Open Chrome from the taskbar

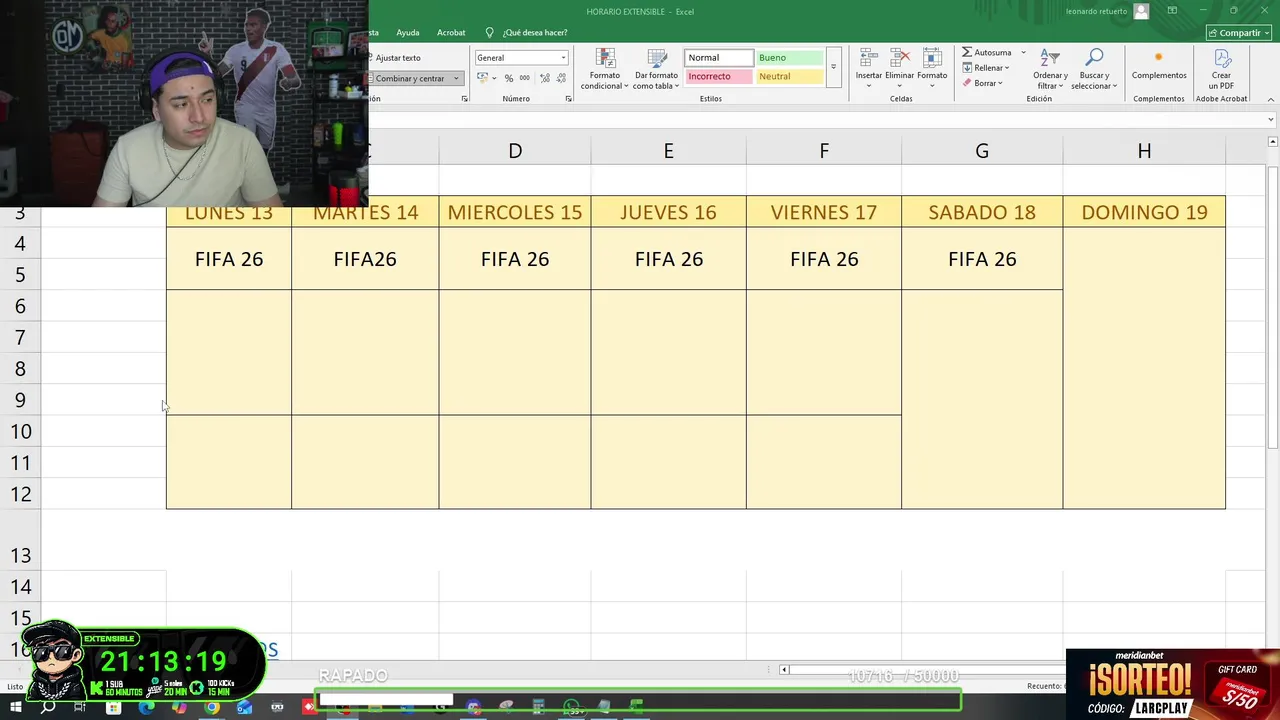point(212,707)
